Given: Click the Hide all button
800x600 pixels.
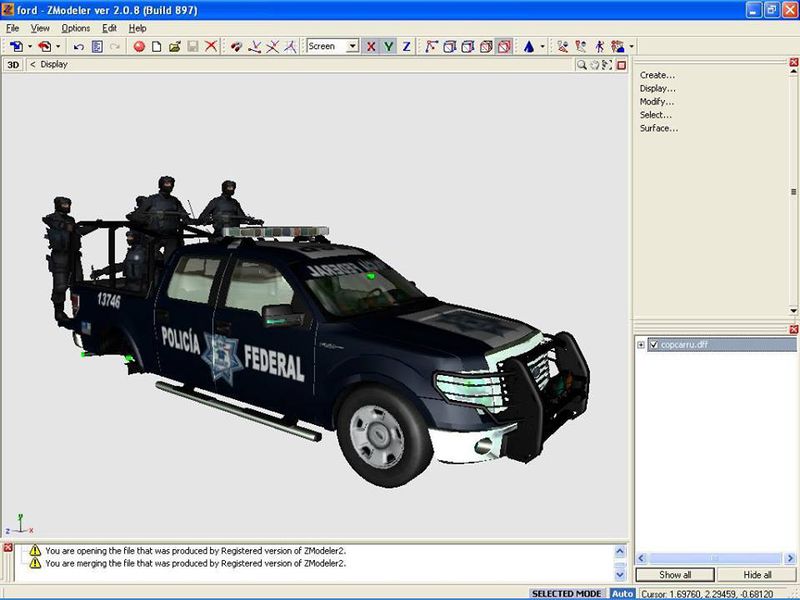Looking at the screenshot, I should pos(757,574).
